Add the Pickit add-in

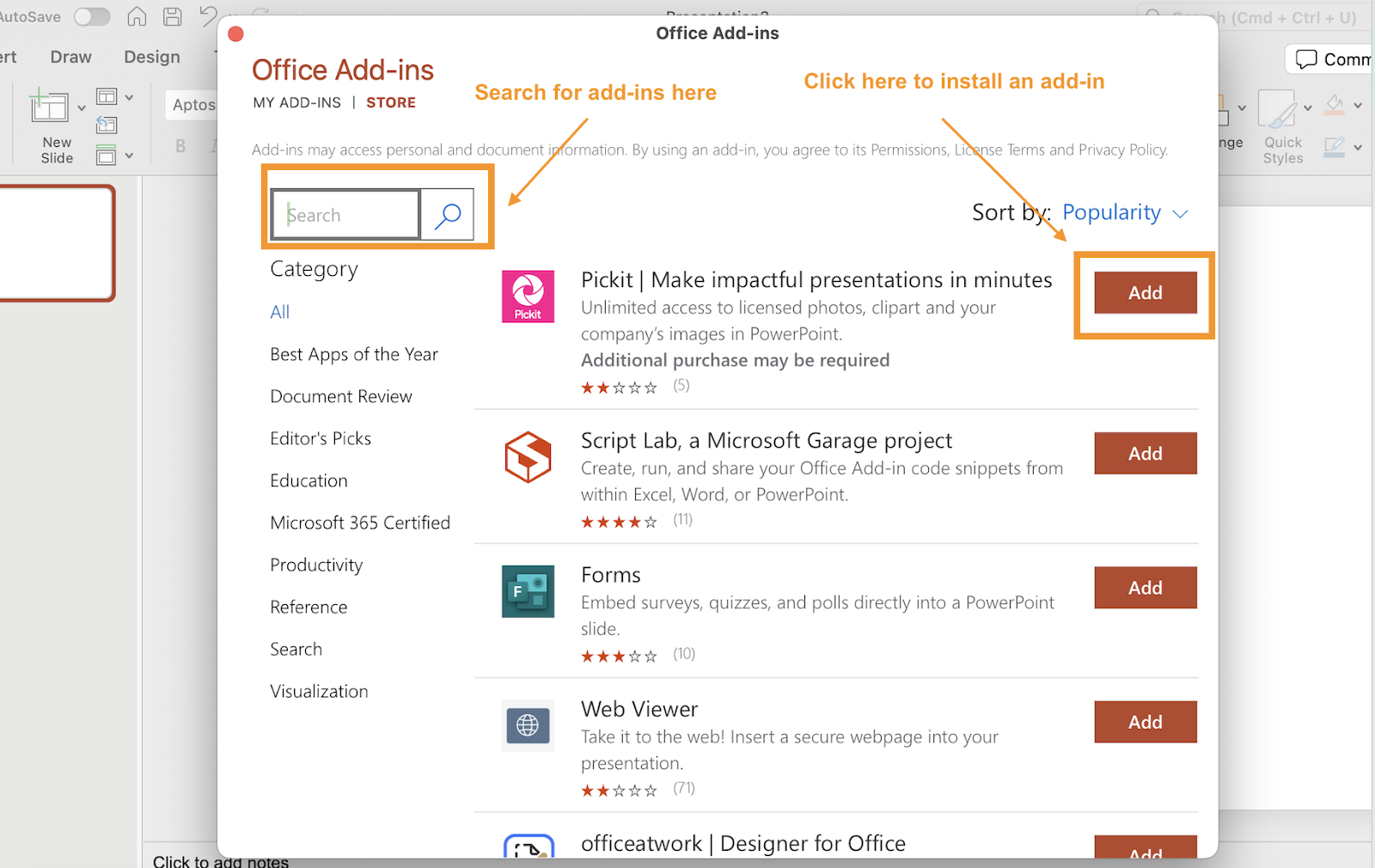click(x=1146, y=293)
